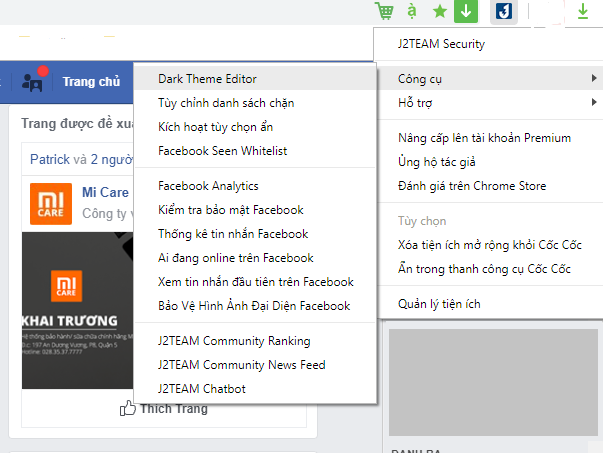Image resolution: width=603 pixels, height=453 pixels.
Task: Open Facebook Analytics tool
Action: pyautogui.click(x=255, y=186)
